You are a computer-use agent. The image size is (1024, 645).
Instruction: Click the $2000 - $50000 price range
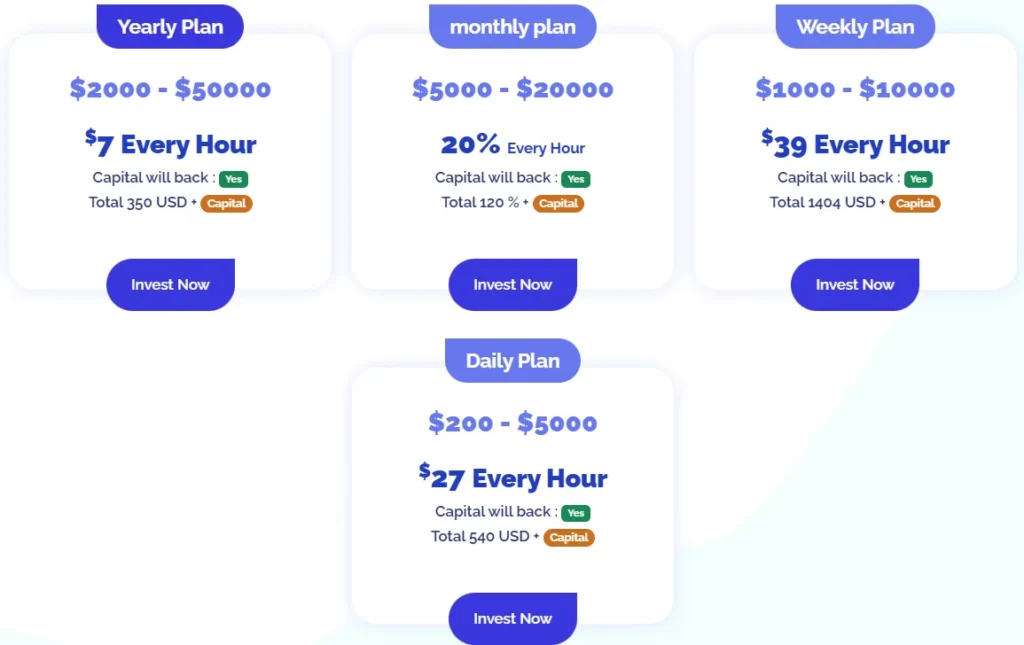click(x=170, y=89)
